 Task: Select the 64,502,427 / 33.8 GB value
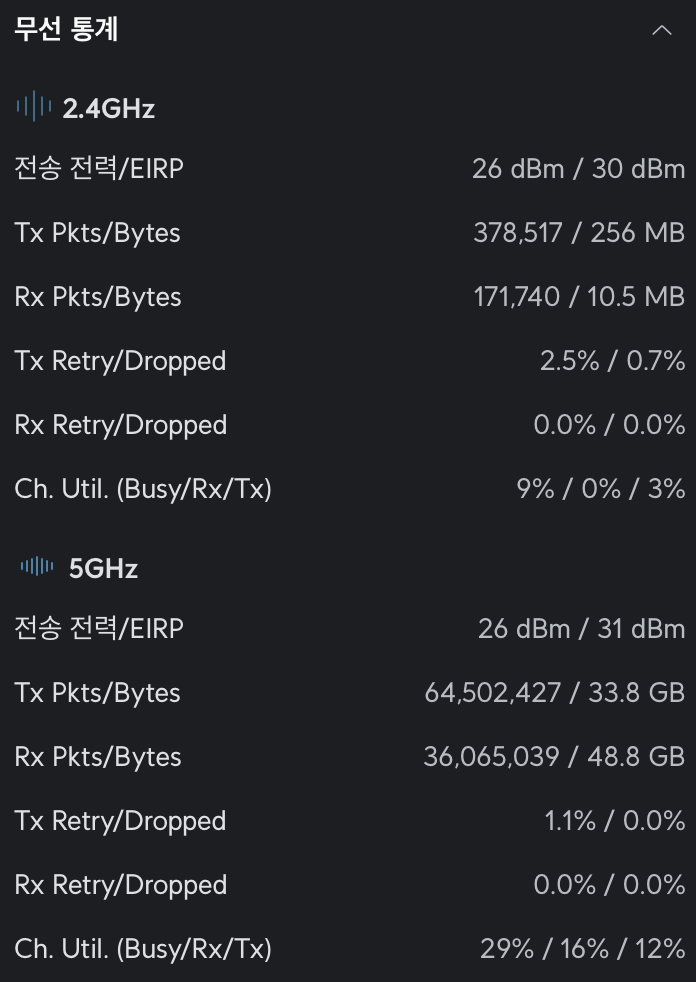pos(554,693)
